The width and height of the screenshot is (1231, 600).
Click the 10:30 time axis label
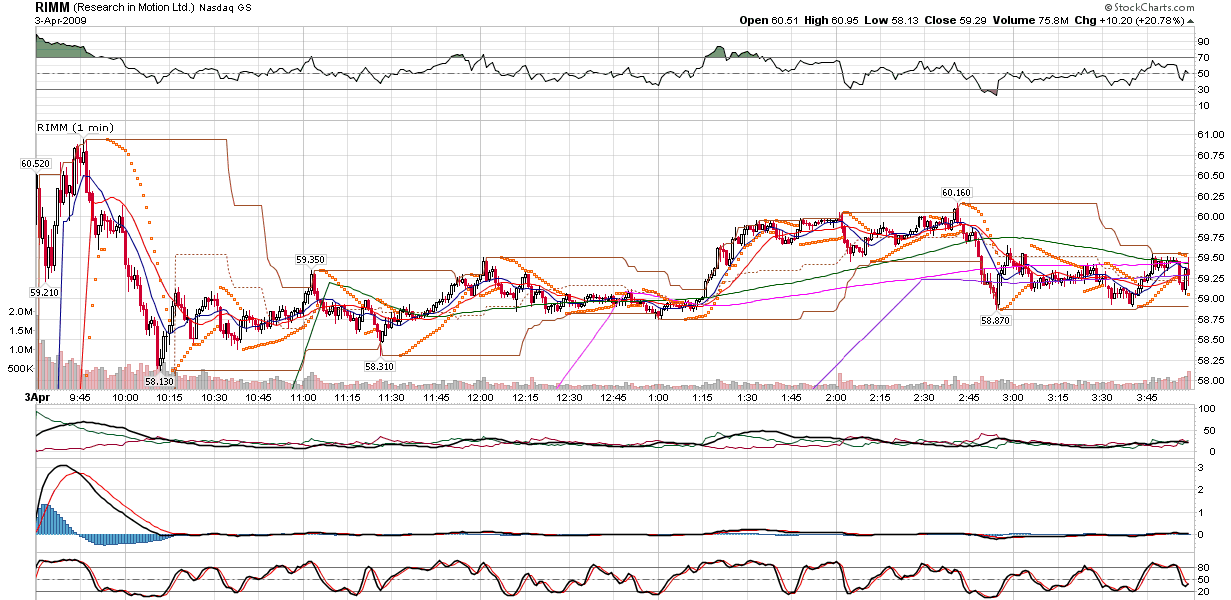[215, 397]
